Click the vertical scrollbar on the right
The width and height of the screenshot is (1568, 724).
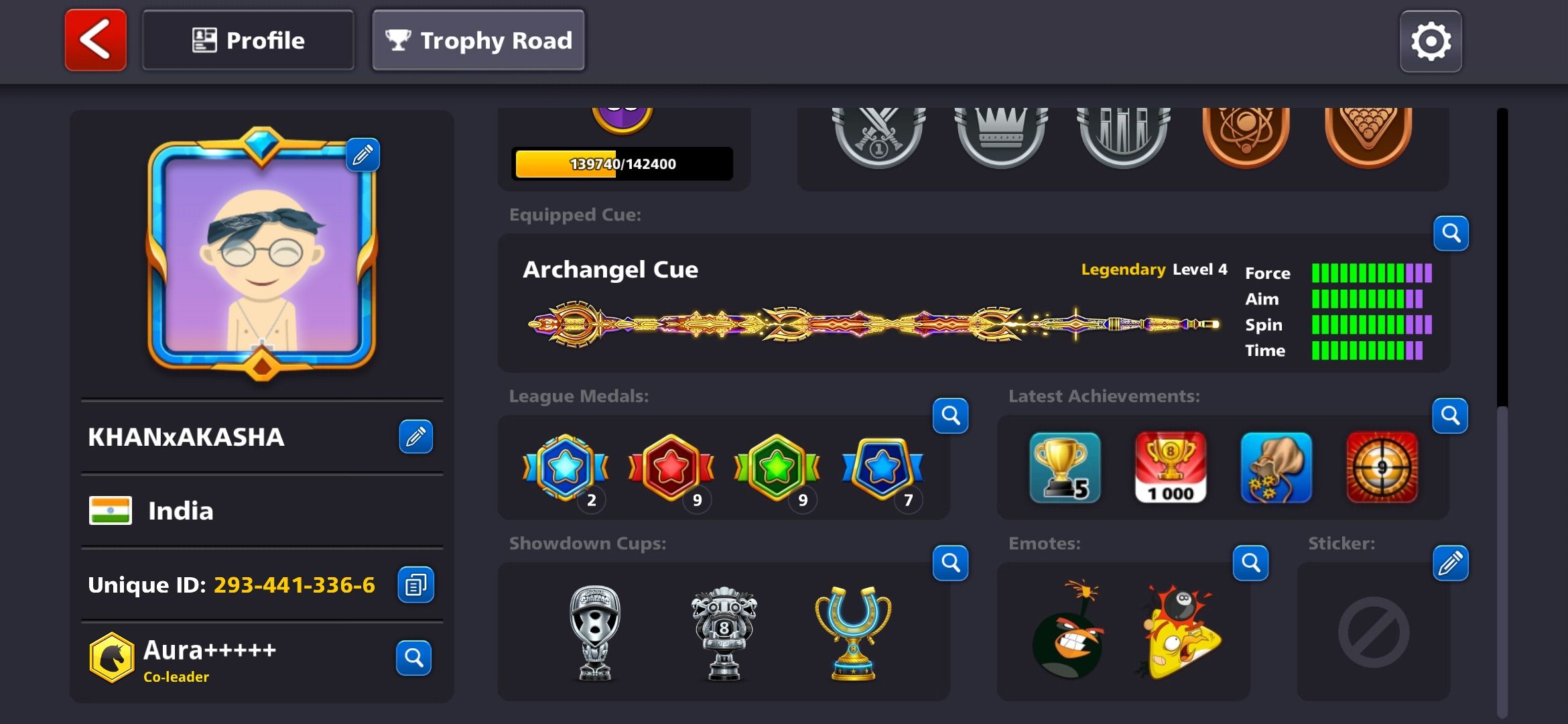click(x=1502, y=412)
